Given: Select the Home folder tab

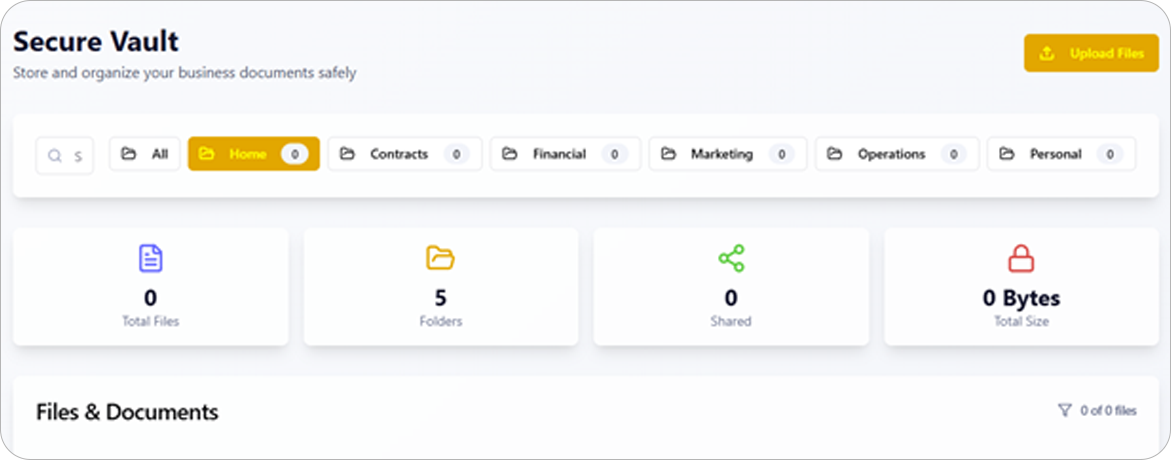Looking at the screenshot, I should (x=253, y=154).
